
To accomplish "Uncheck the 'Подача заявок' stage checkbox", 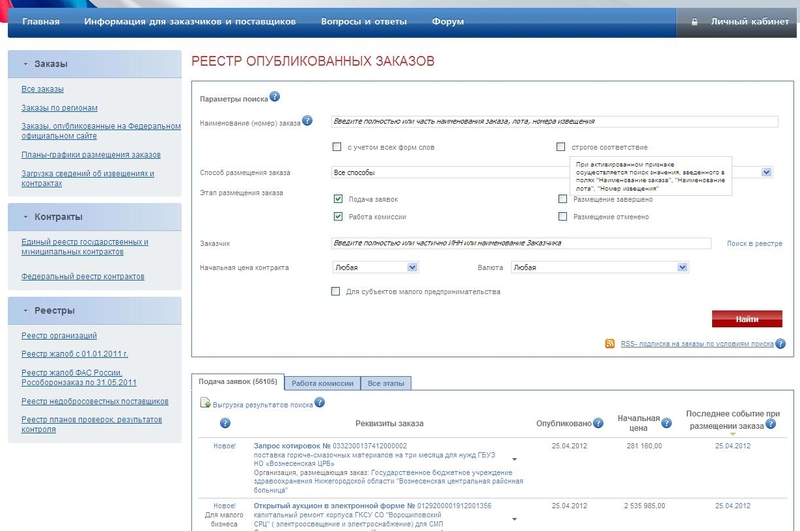I will (x=338, y=199).
